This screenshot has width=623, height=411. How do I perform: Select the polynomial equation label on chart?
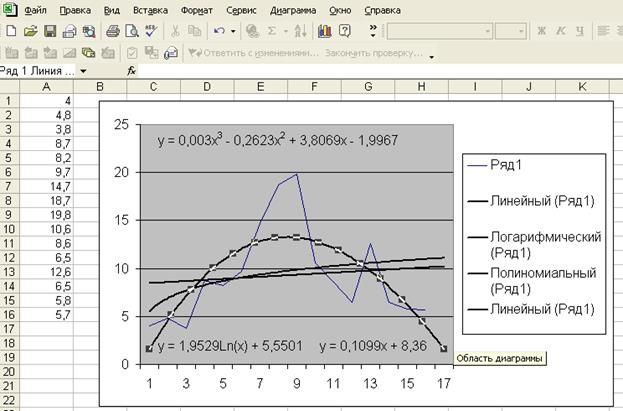tap(278, 141)
